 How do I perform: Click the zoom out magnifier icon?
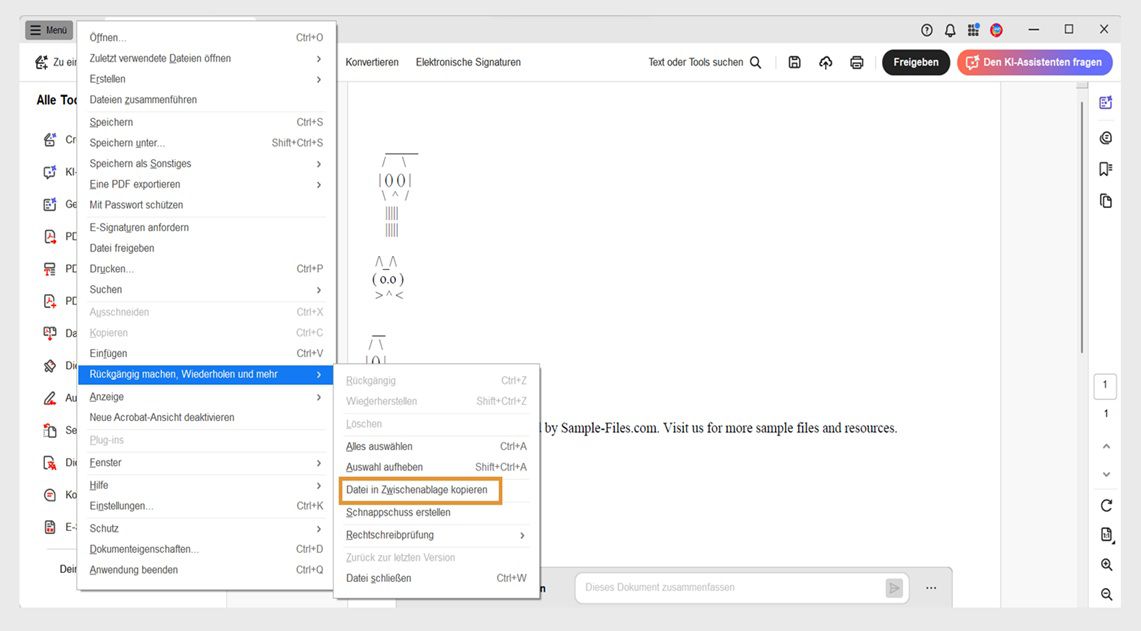[x=1106, y=594]
